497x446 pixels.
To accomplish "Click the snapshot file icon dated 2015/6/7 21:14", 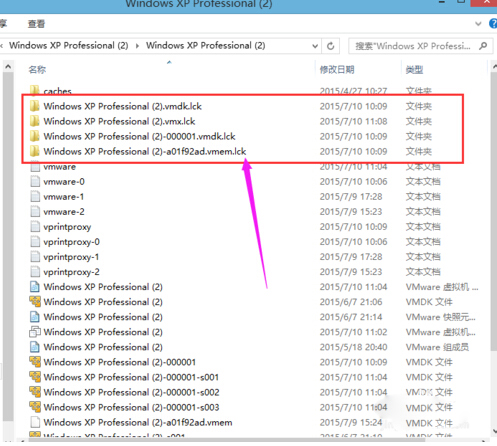I will coord(35,317).
